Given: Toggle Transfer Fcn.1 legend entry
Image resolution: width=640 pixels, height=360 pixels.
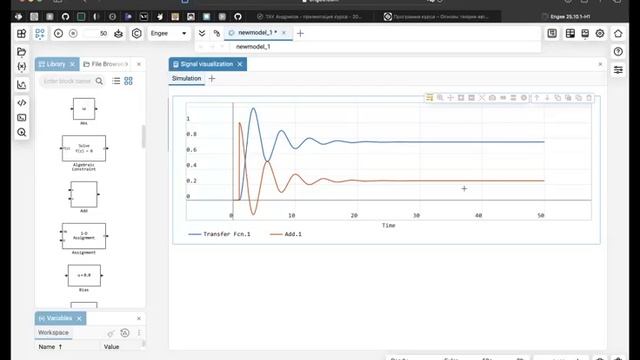Looking at the screenshot, I should click(x=219, y=234).
